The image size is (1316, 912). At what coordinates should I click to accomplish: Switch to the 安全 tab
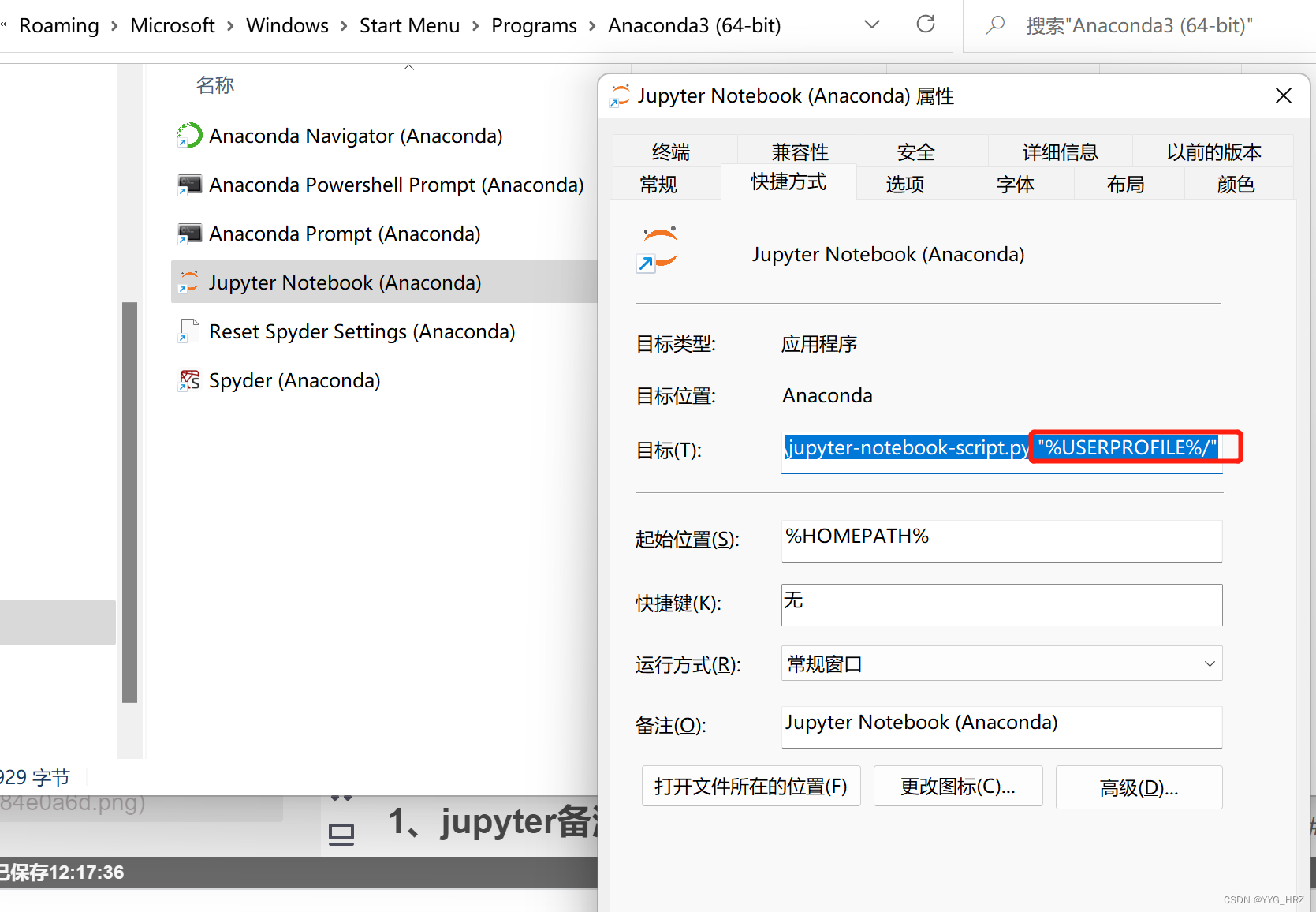click(x=915, y=151)
